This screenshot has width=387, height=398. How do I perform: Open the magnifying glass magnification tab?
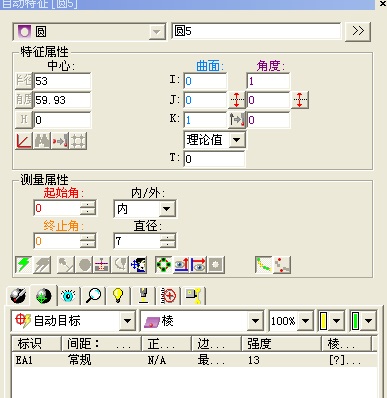(93, 296)
